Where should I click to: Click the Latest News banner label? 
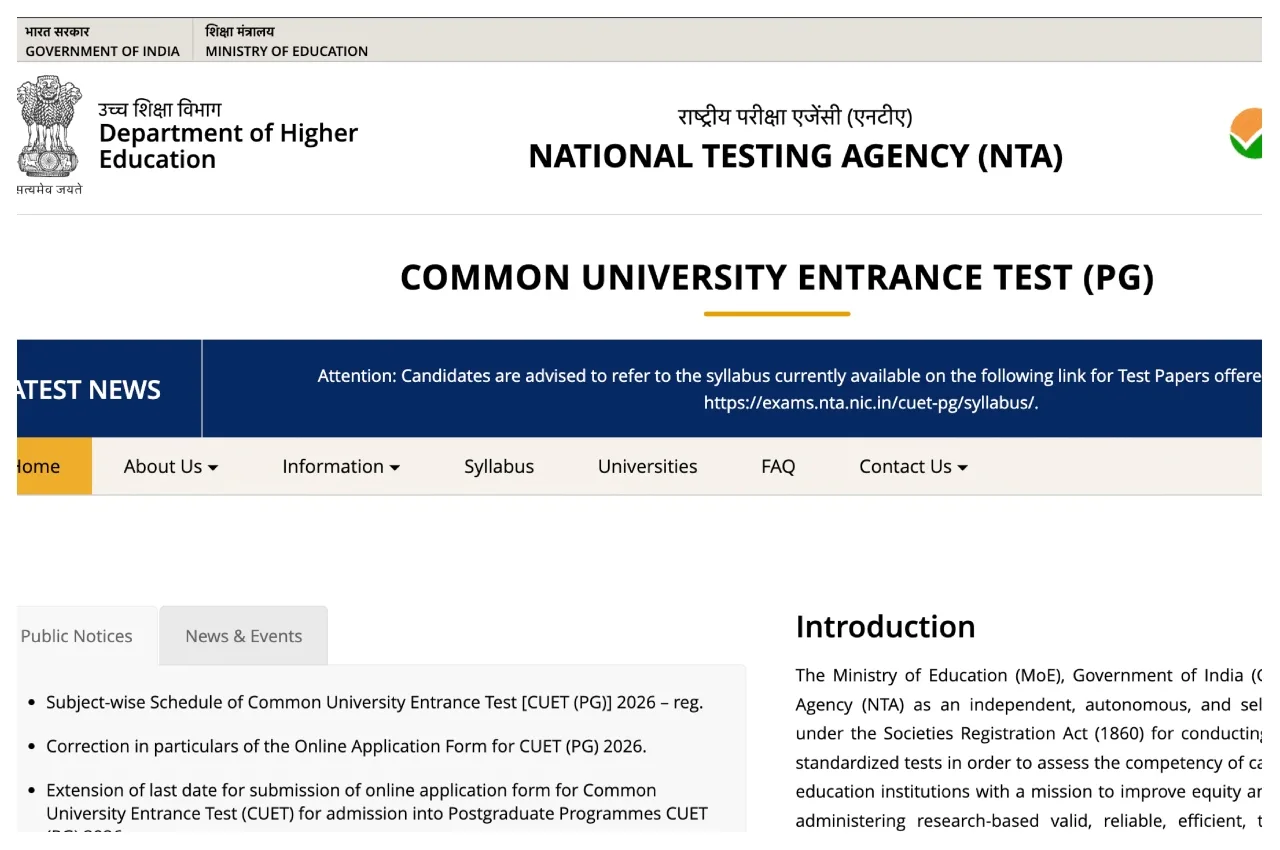click(x=90, y=390)
